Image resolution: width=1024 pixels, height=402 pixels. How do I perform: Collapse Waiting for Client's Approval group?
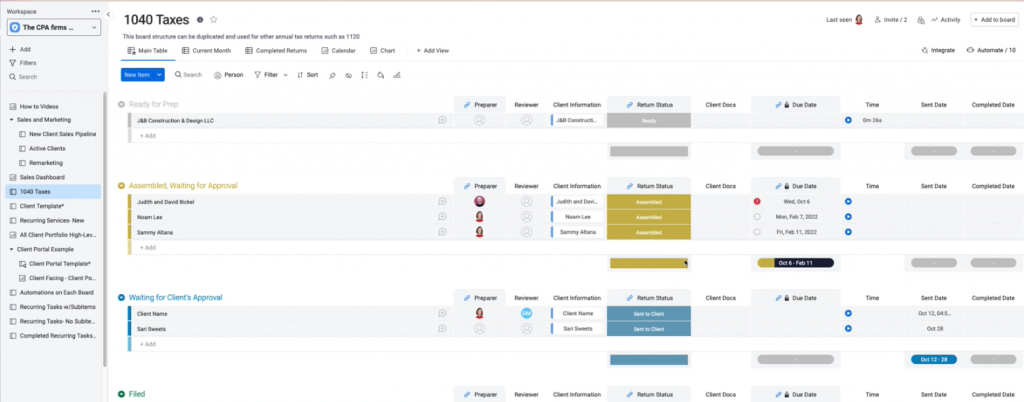click(121, 298)
